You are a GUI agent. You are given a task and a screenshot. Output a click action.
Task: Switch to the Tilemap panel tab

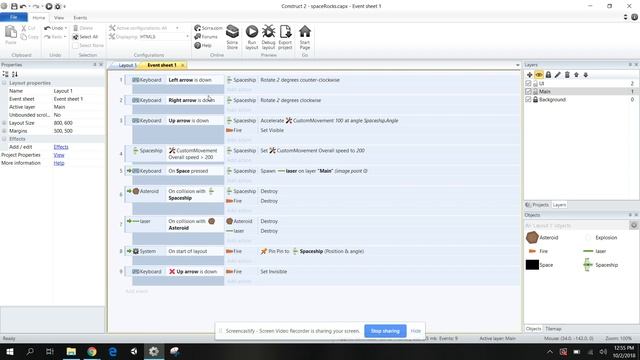[x=553, y=329]
